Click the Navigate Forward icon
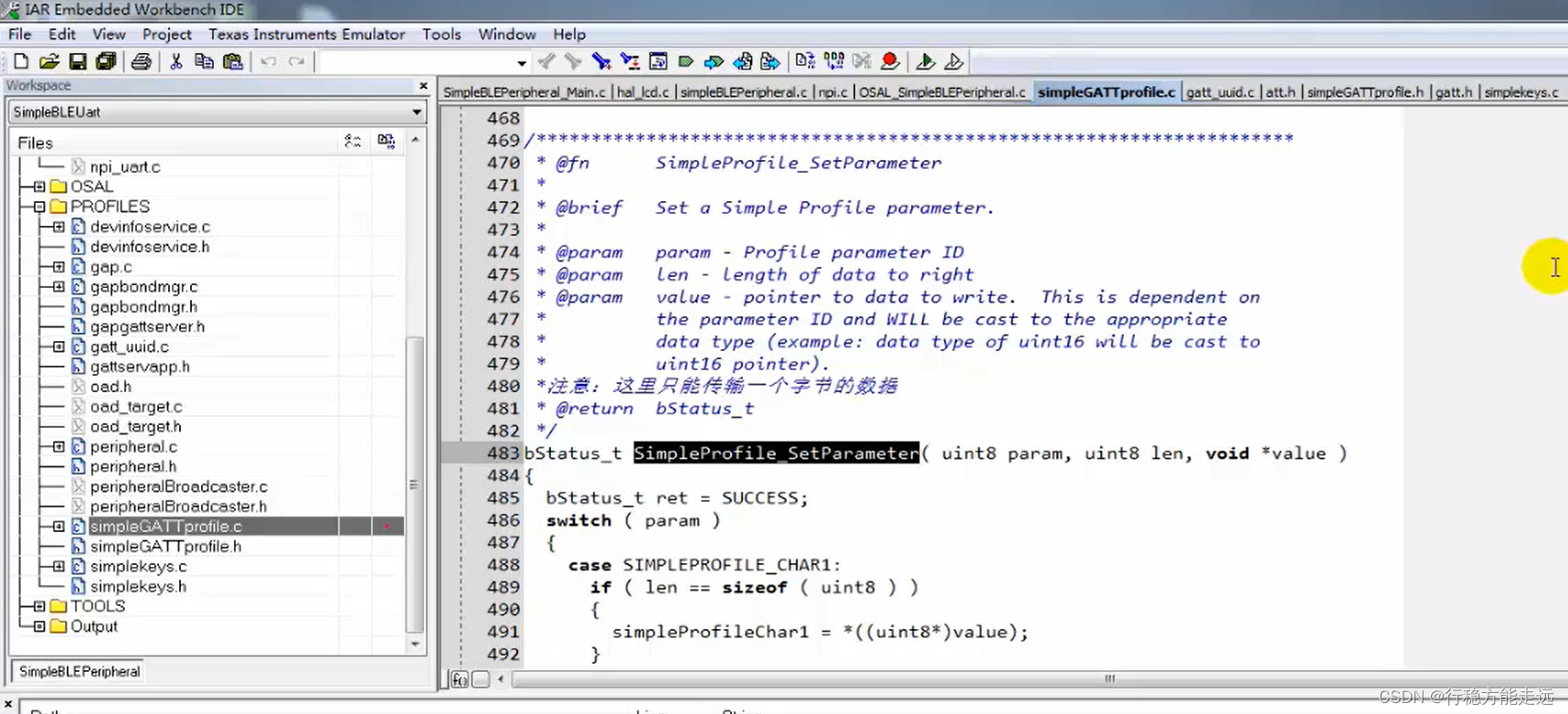Viewport: 1568px width, 714px height. tap(770, 61)
